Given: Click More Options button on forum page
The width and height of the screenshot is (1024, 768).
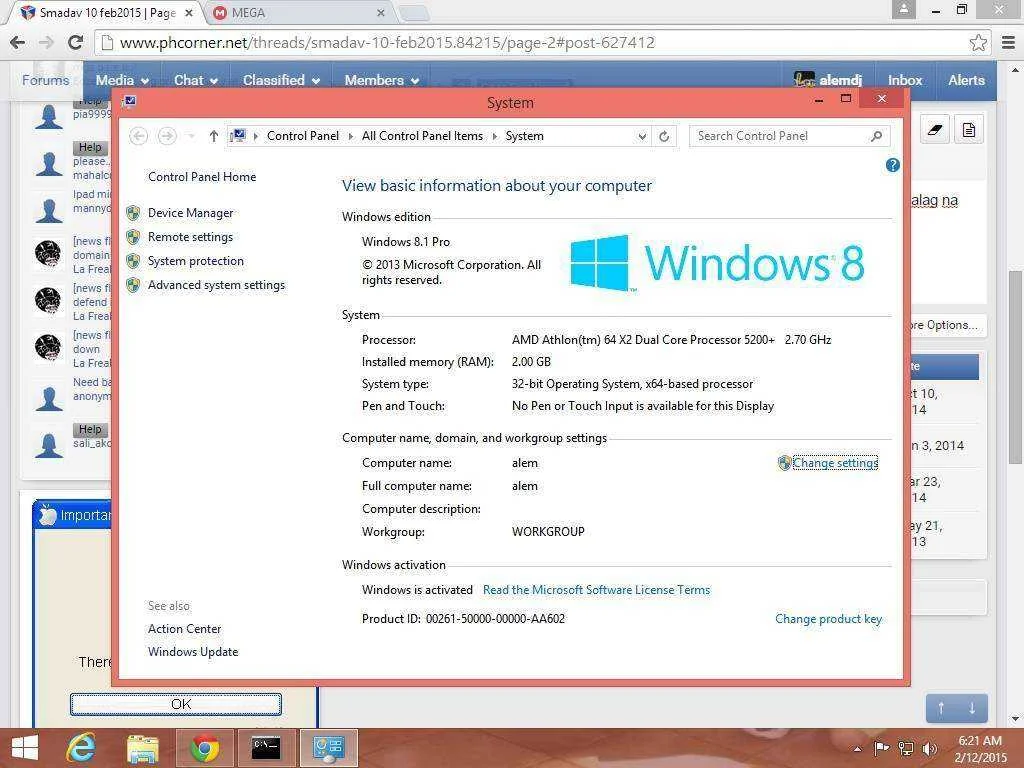Looking at the screenshot, I should pyautogui.click(x=947, y=325).
